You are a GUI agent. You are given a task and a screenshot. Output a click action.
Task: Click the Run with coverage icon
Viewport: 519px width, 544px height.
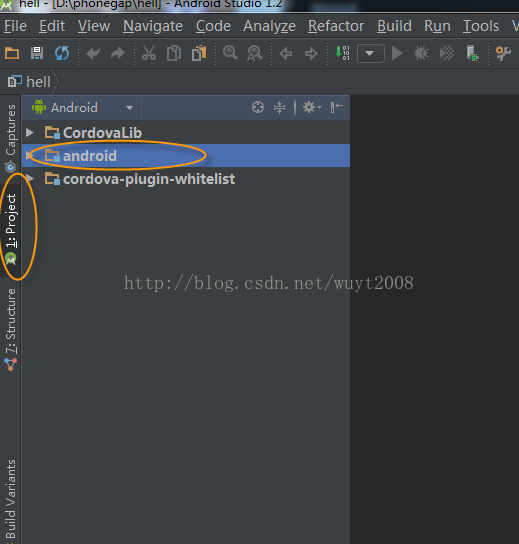click(x=447, y=53)
